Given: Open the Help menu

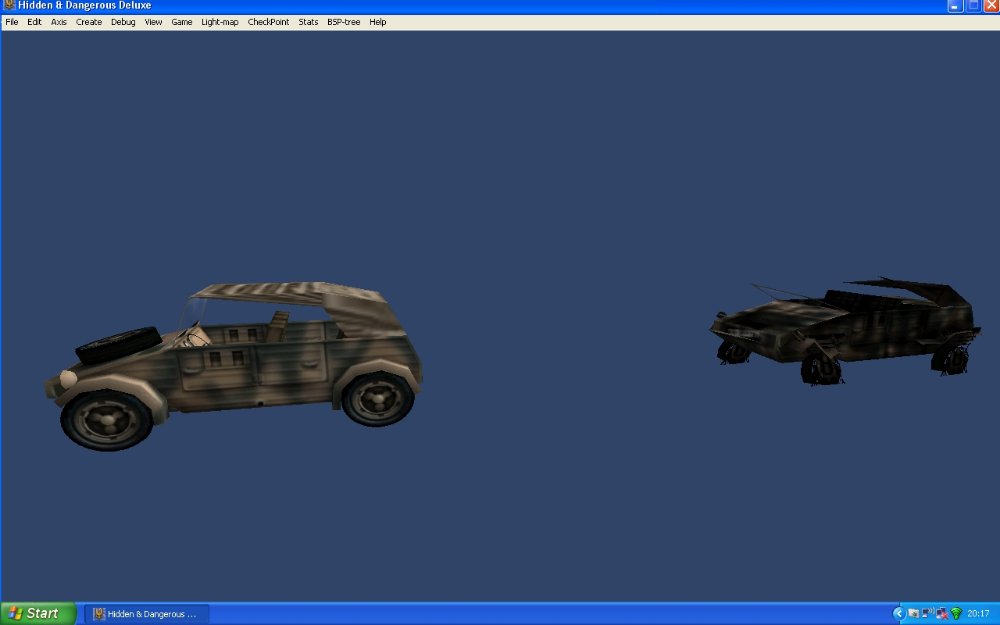Looking at the screenshot, I should tap(377, 21).
